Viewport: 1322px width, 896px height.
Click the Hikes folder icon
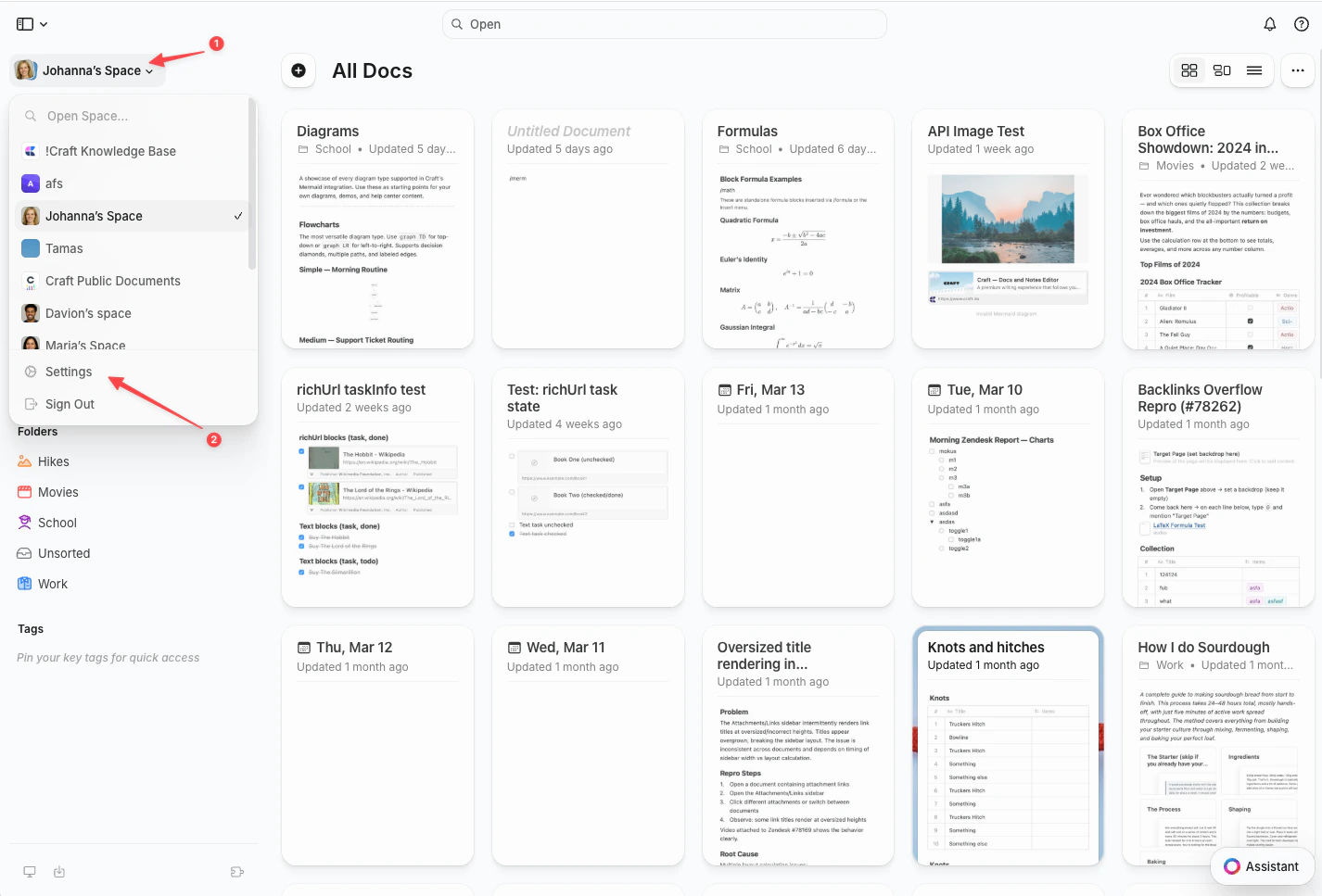[25, 461]
